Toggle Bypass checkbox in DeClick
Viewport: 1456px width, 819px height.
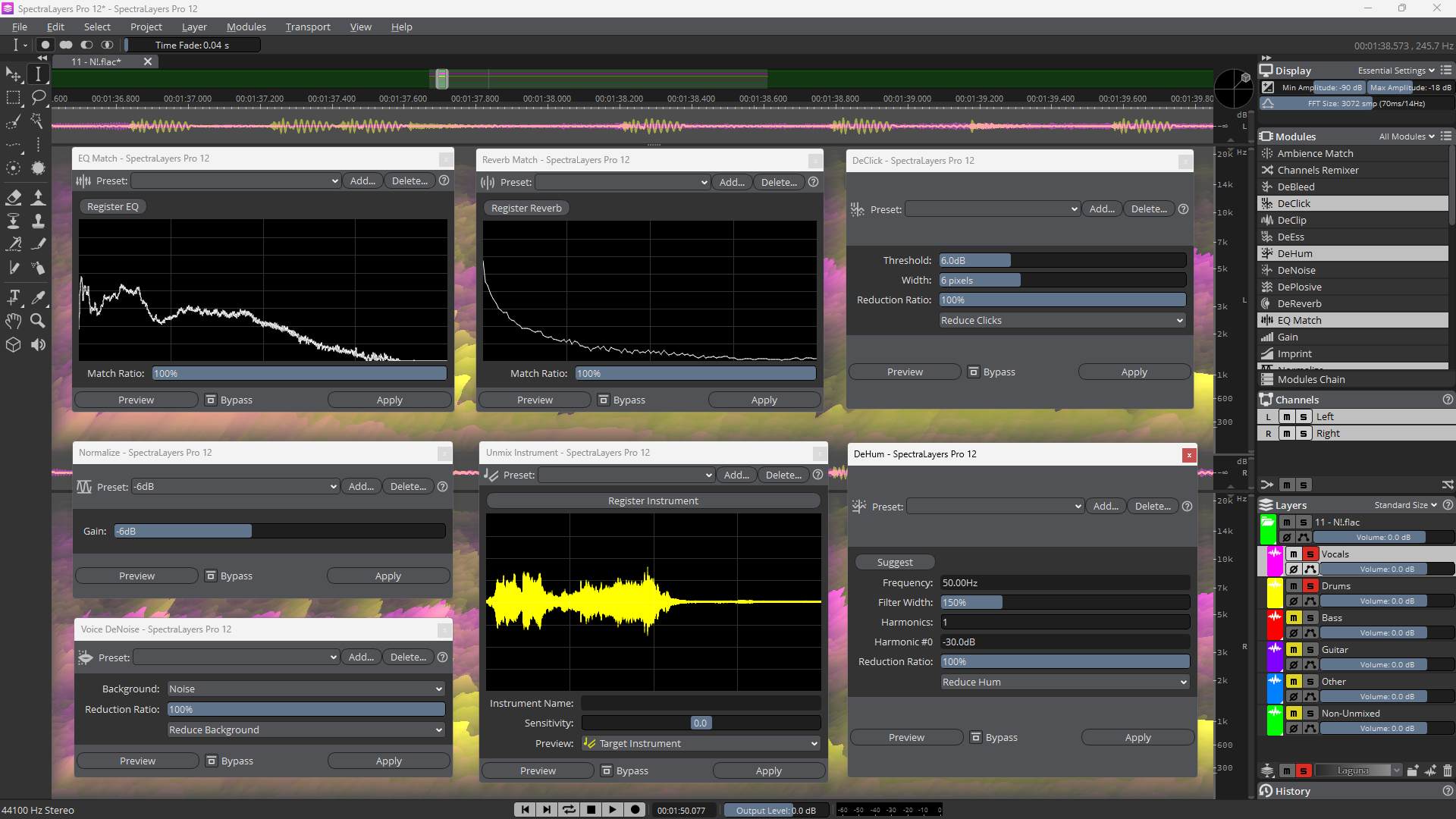click(974, 372)
